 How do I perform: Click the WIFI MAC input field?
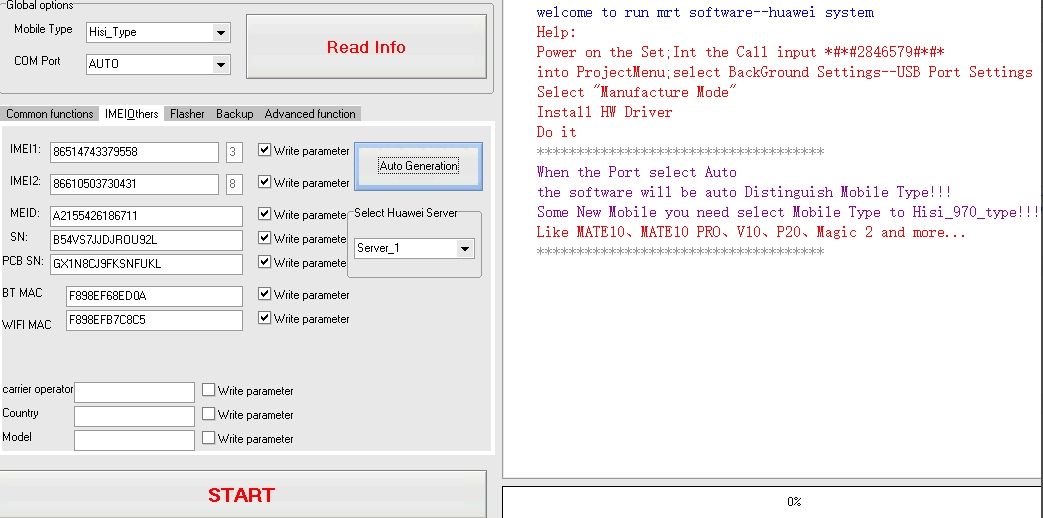tap(154, 320)
